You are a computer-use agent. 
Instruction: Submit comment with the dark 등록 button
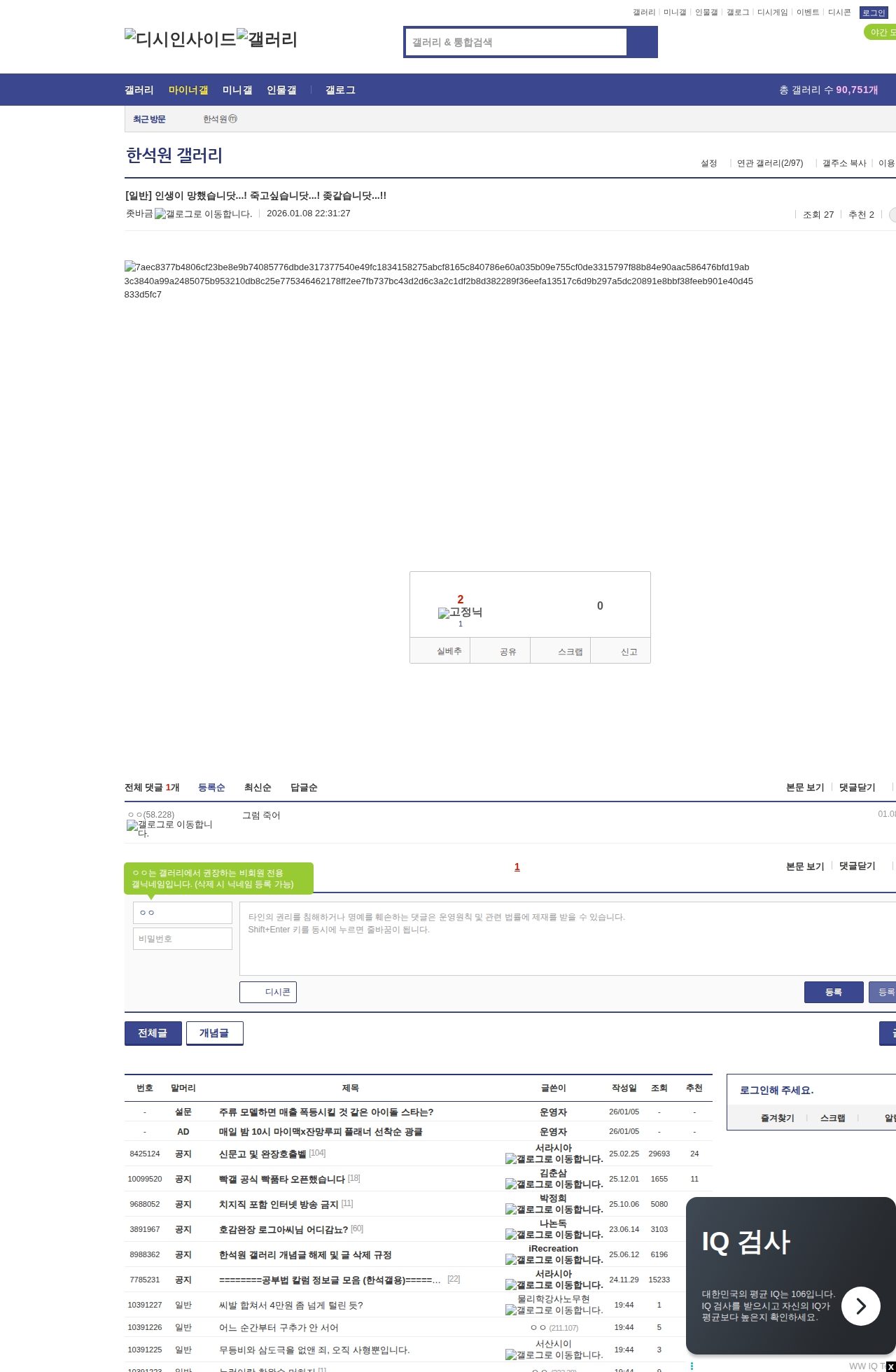coord(834,992)
